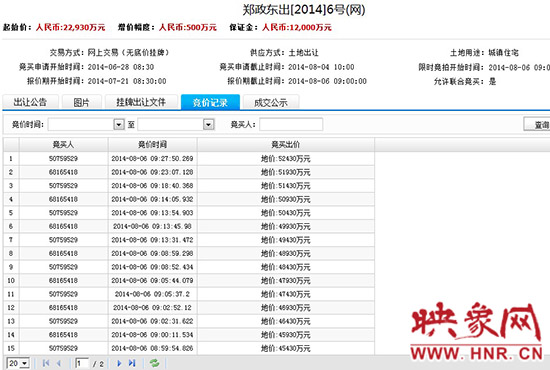Click the deposit value 人民币:12,000万元
The width and height of the screenshot is (550, 370).
297,27
